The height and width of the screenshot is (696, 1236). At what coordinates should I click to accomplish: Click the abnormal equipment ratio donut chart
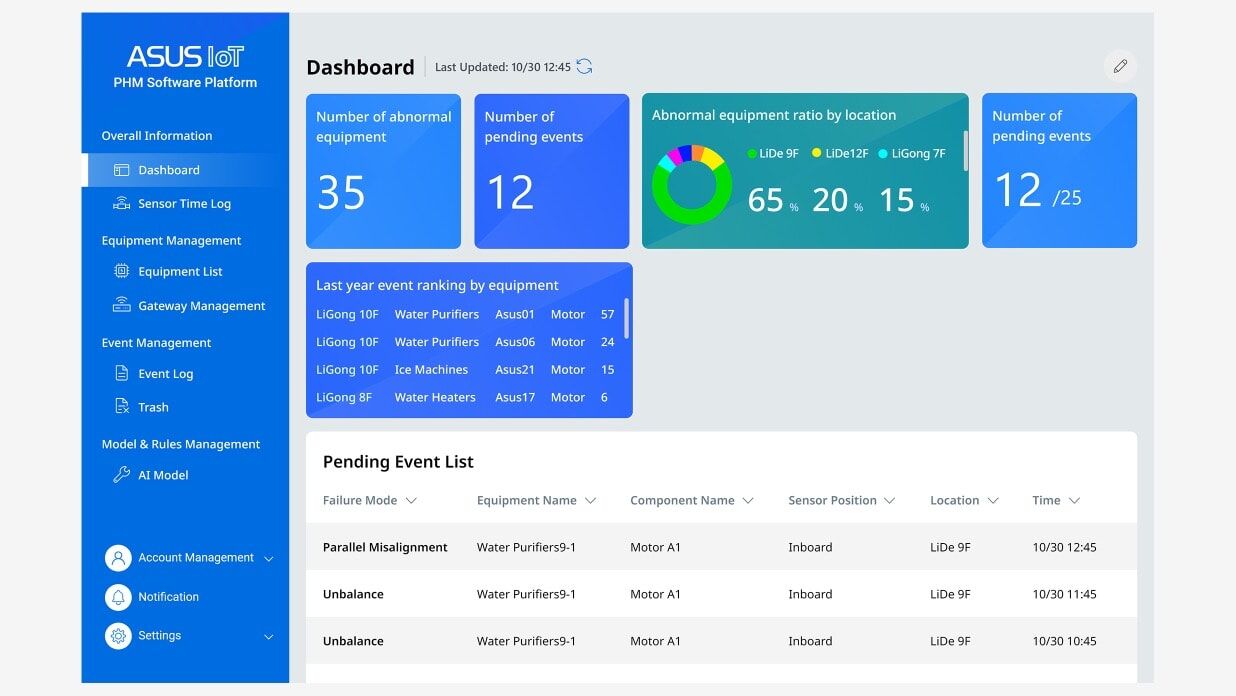click(691, 185)
